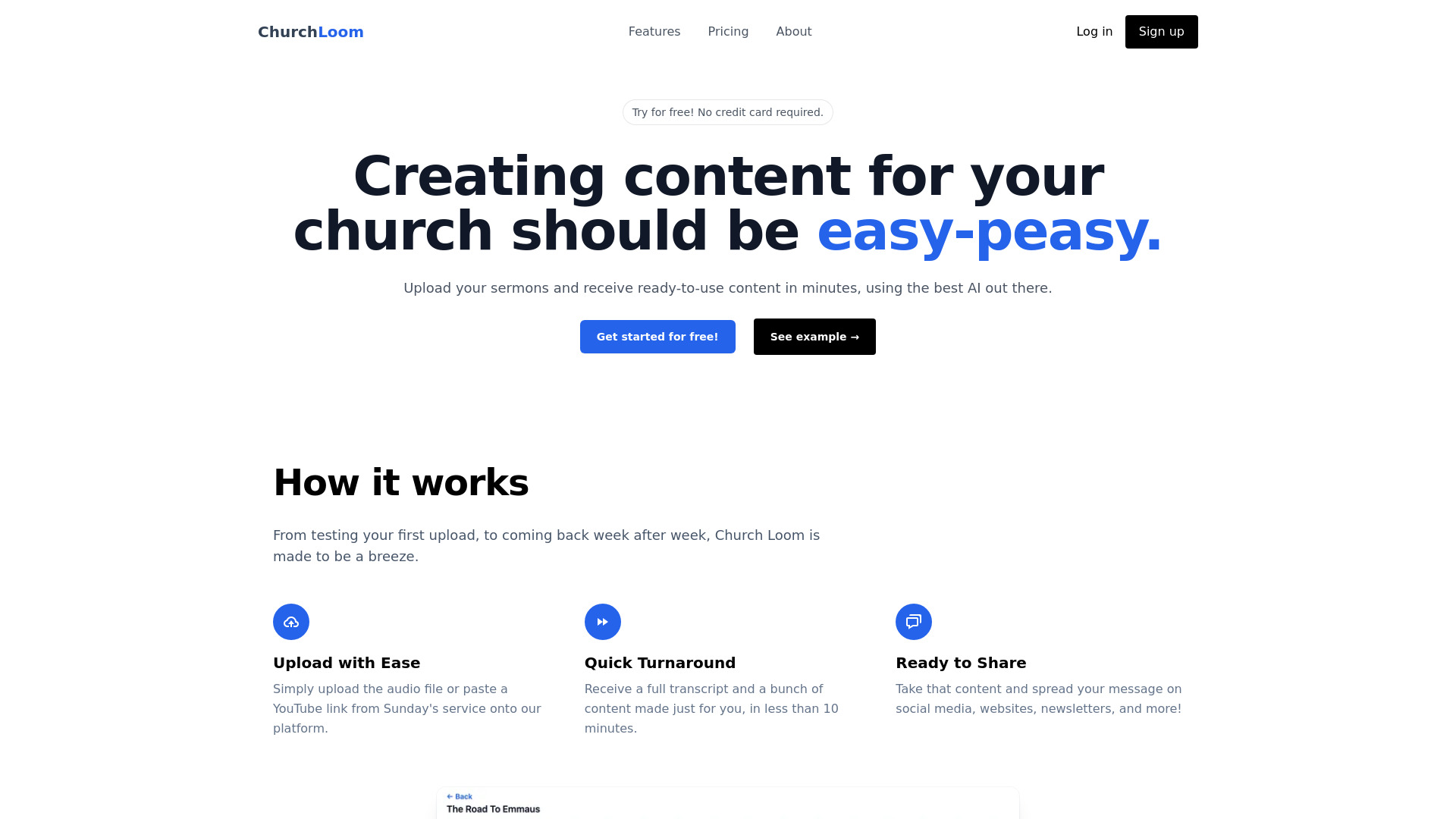Click Try for free badge pill element
This screenshot has width=1456, height=819.
coord(727,112)
